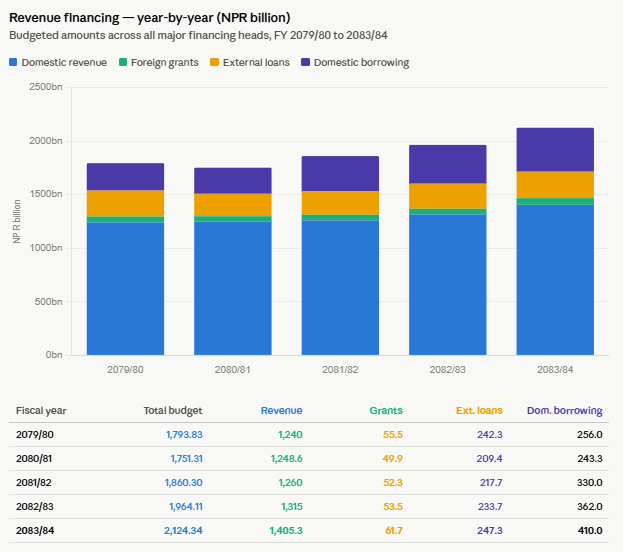Click the total budget value 1,751.31

[187, 459]
